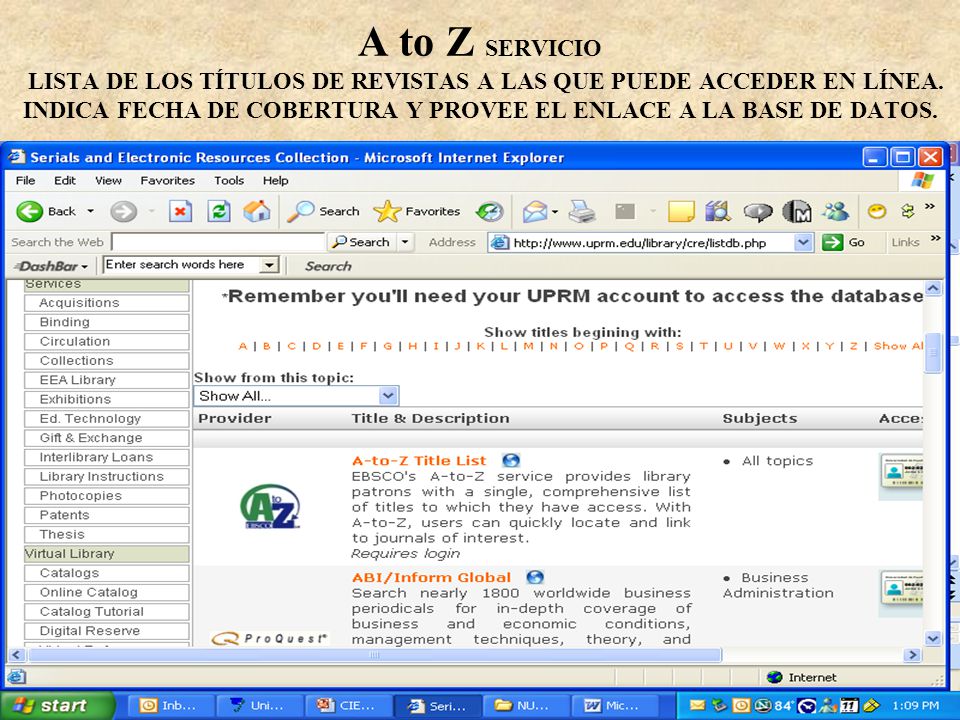This screenshot has width=960, height=720.
Task: Click the Address bar URL field
Action: click(x=652, y=242)
